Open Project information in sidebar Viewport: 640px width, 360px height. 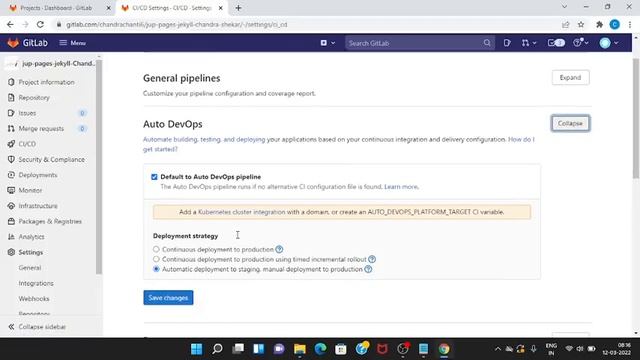tap(47, 82)
